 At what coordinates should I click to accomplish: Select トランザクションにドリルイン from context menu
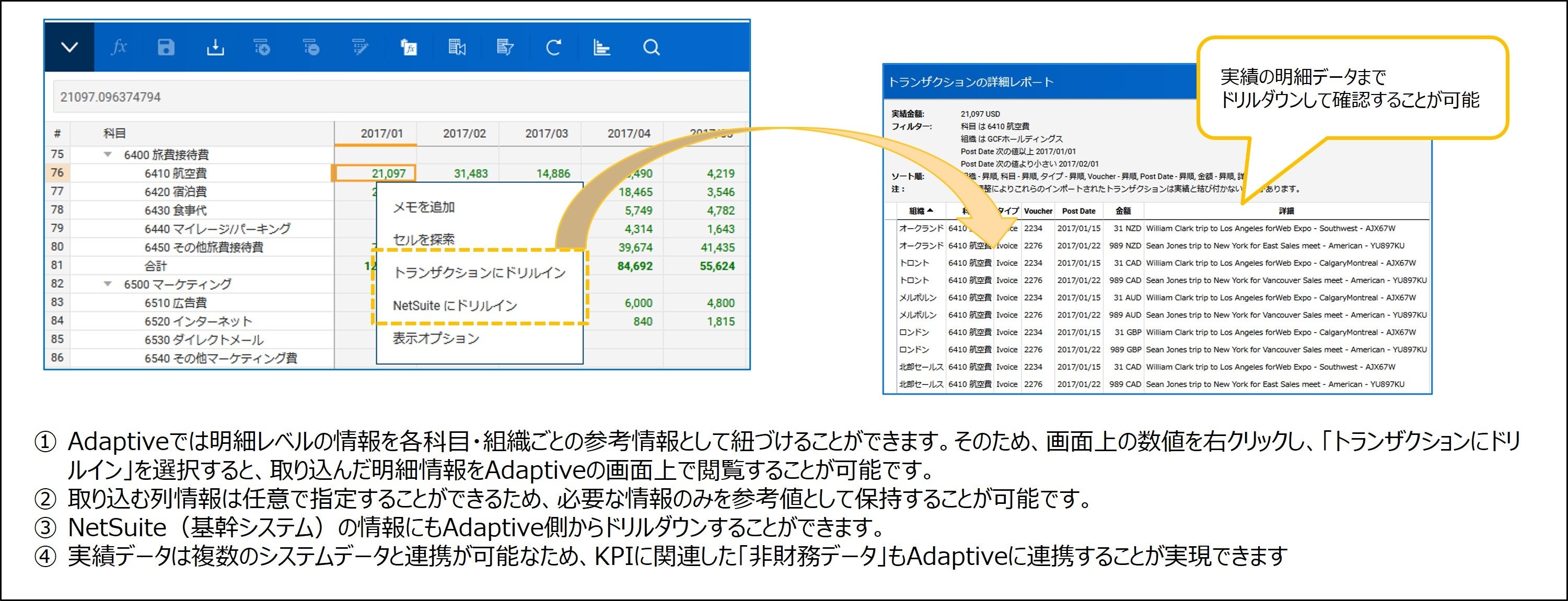tap(479, 273)
